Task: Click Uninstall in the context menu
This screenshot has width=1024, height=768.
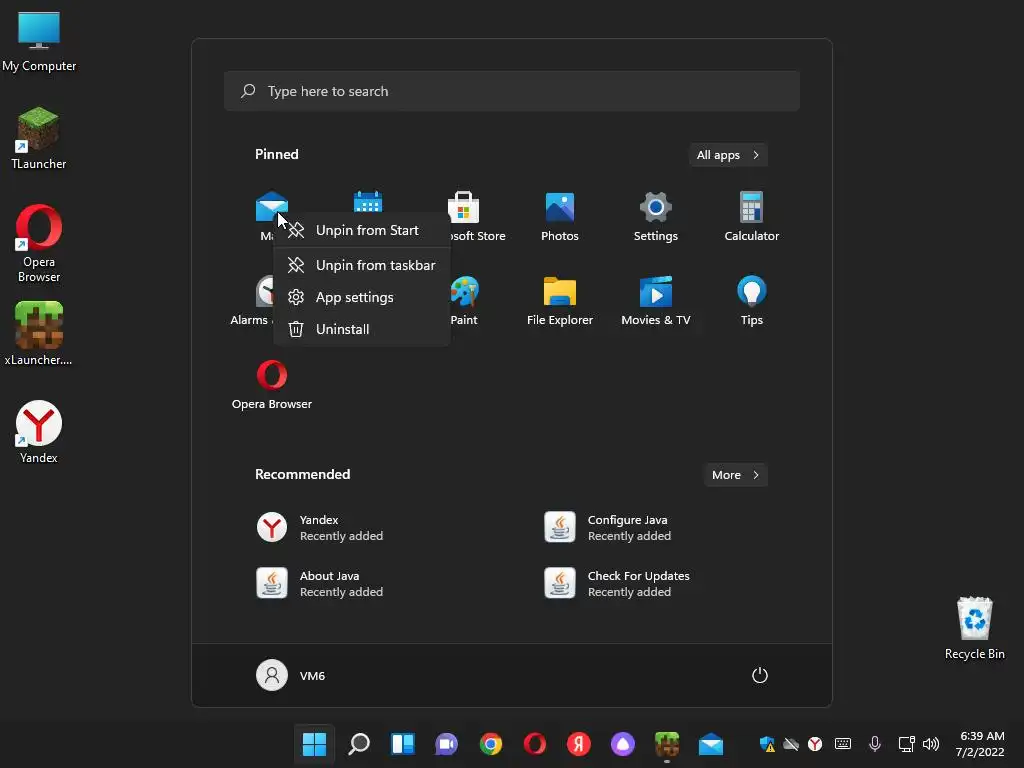Action: point(362,329)
